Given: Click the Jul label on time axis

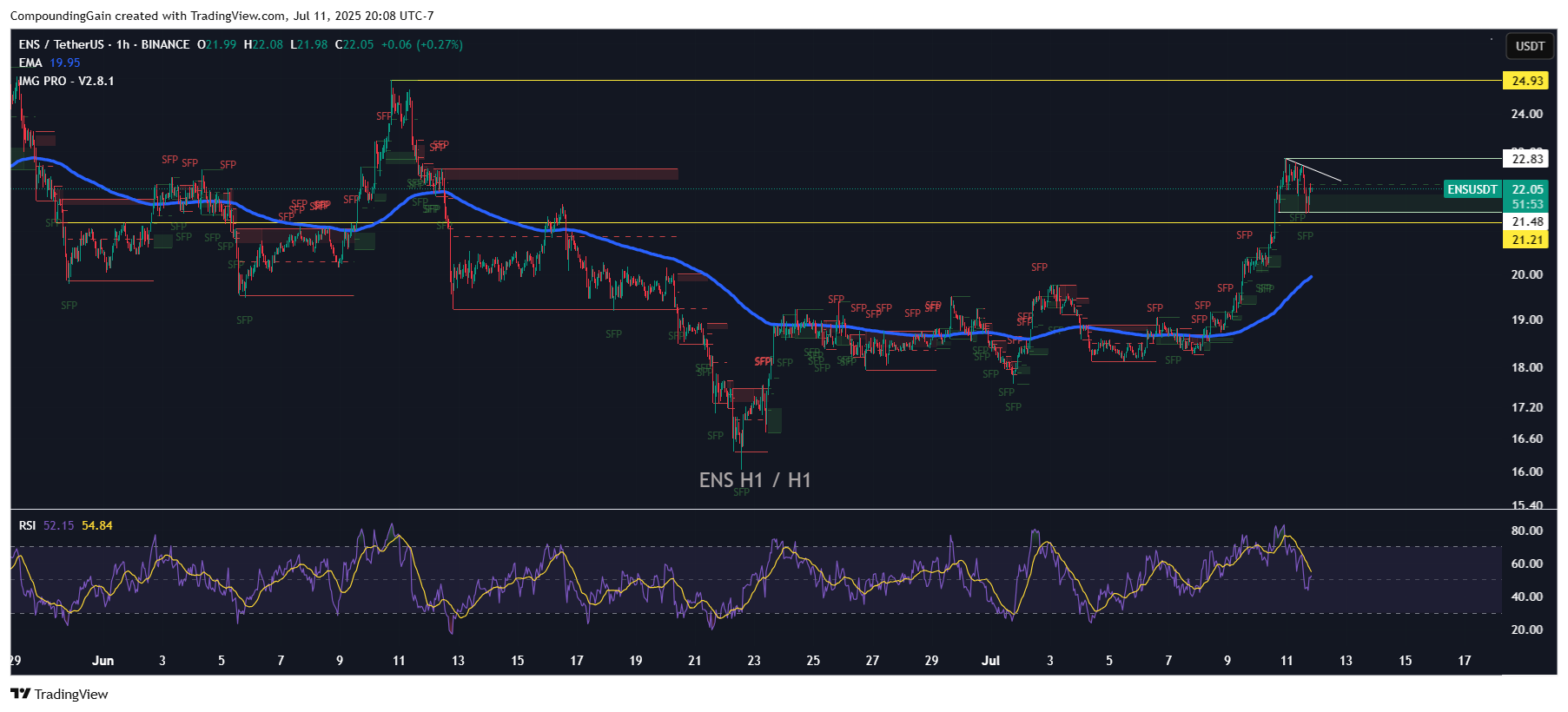Looking at the screenshot, I should click(990, 661).
